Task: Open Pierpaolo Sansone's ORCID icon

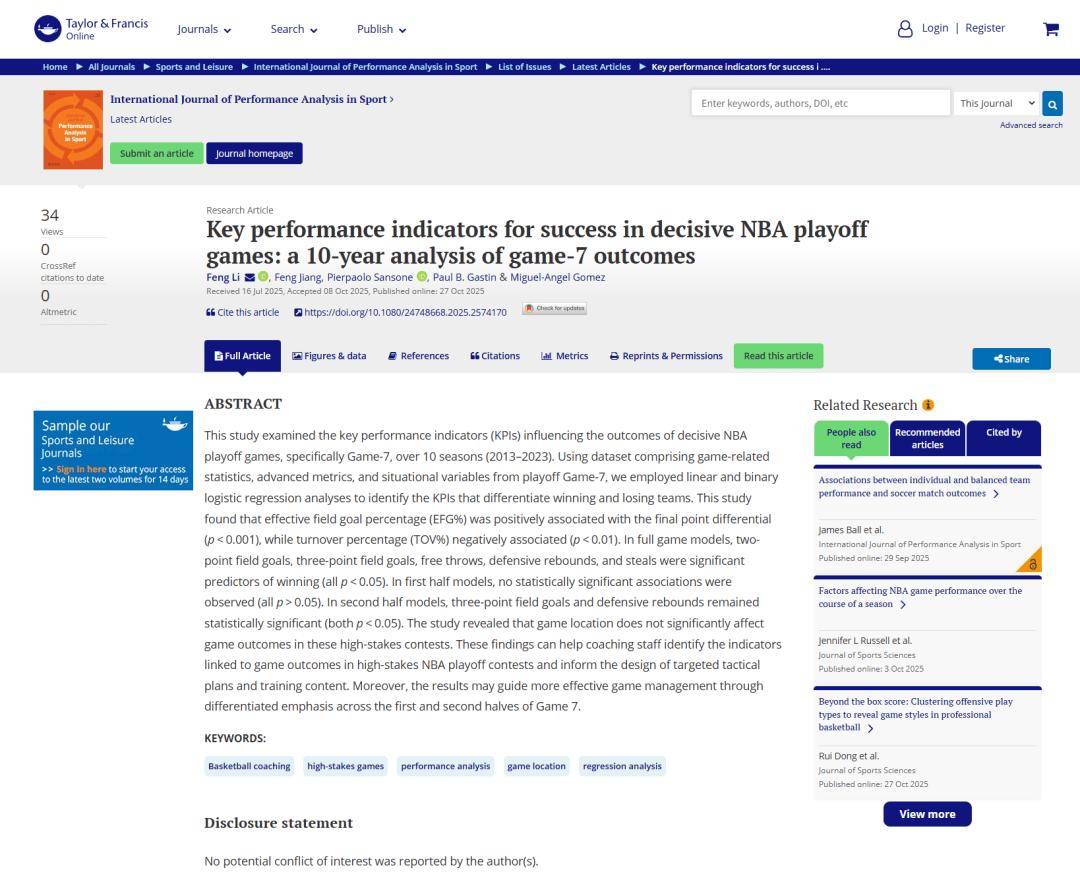Action: 422,277
